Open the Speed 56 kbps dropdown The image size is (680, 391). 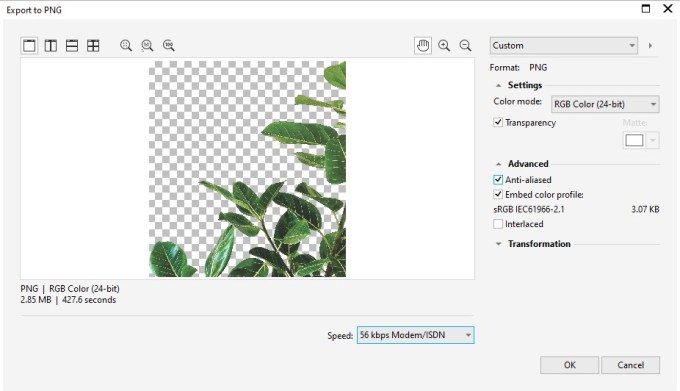(415, 335)
